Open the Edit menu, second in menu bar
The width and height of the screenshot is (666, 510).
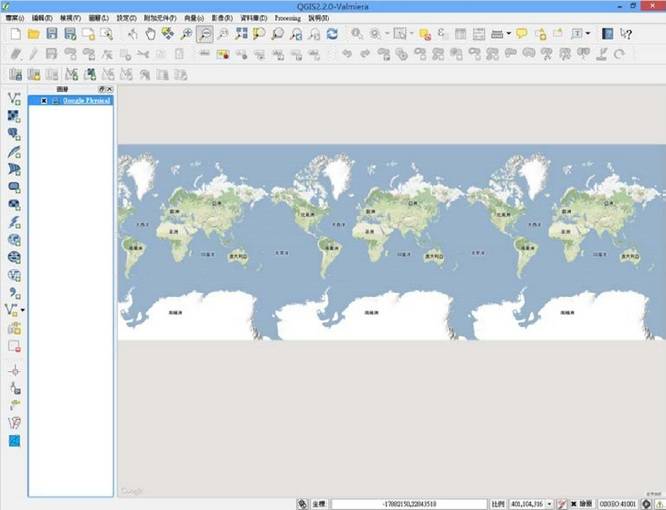click(42, 18)
